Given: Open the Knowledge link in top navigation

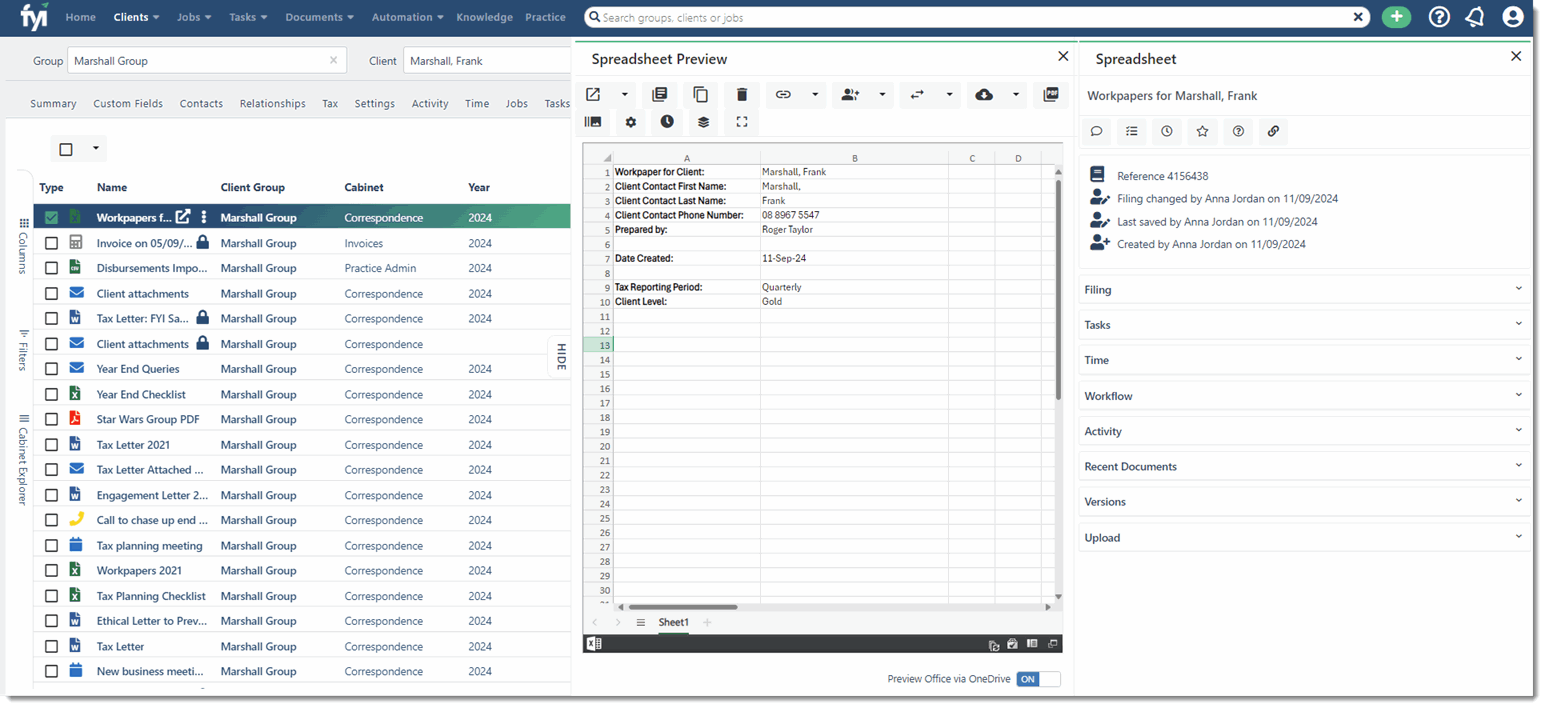Looking at the screenshot, I should 485,17.
